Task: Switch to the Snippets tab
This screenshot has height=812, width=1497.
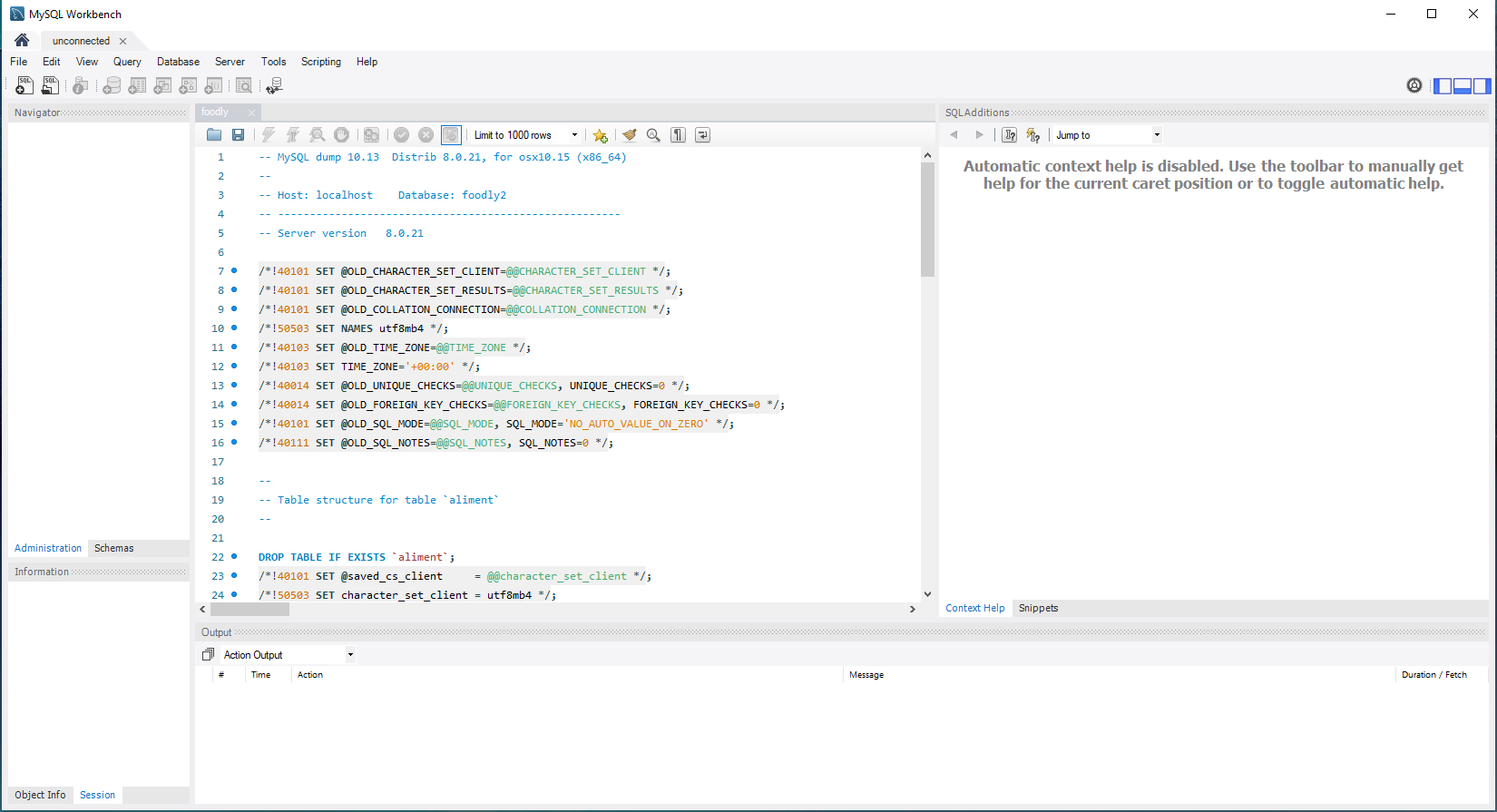Action: tap(1038, 608)
